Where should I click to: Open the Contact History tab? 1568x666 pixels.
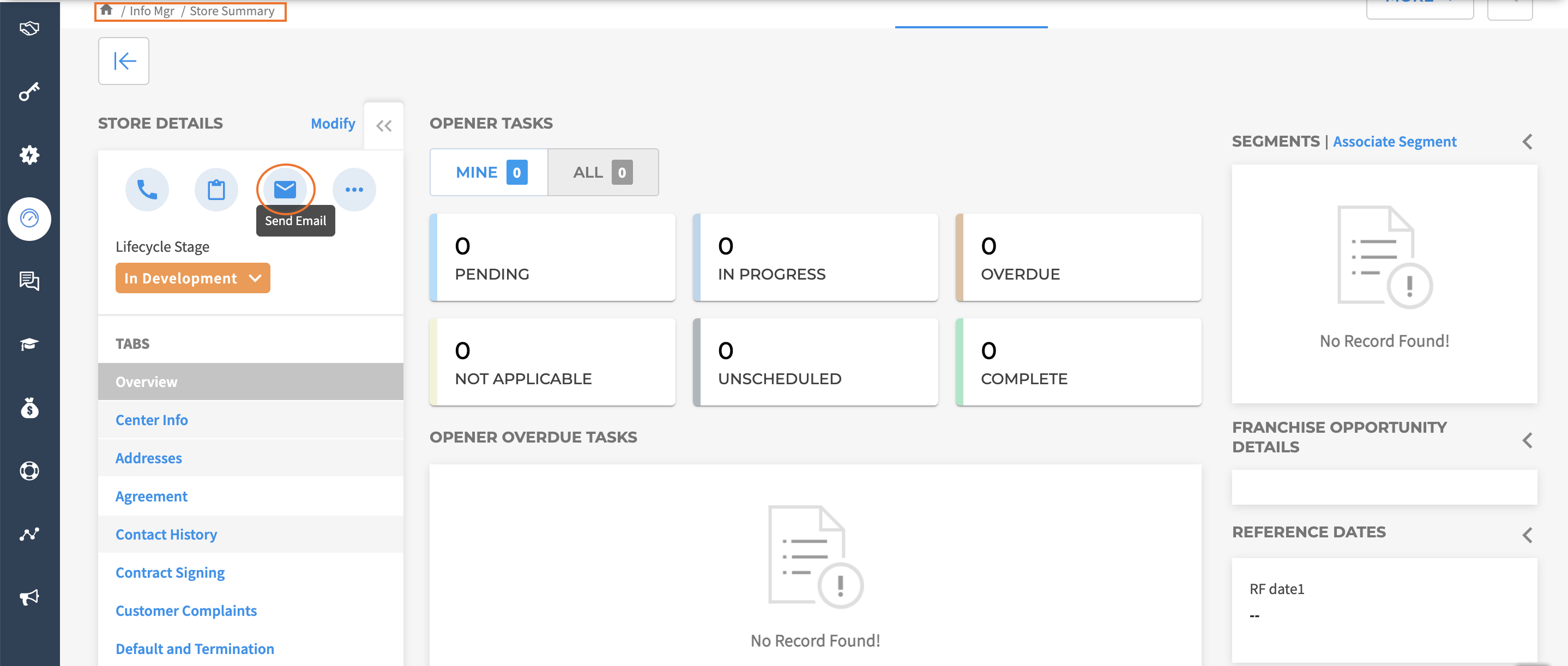(250, 535)
